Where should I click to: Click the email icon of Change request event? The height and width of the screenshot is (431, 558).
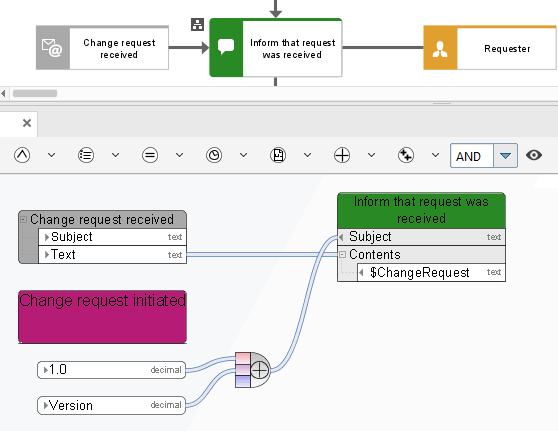coord(53,48)
